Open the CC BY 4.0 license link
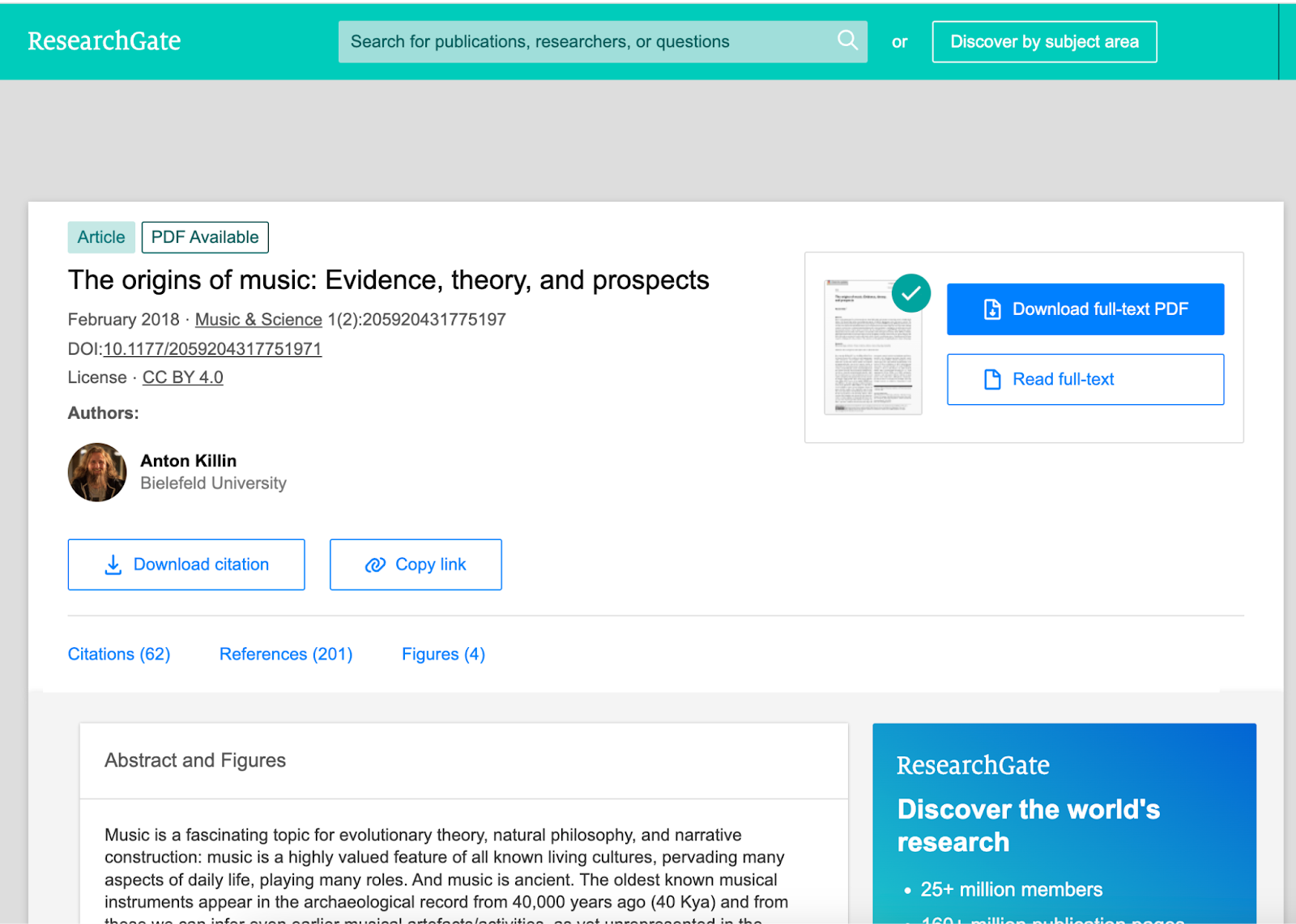This screenshot has height=924, width=1296. (x=183, y=377)
